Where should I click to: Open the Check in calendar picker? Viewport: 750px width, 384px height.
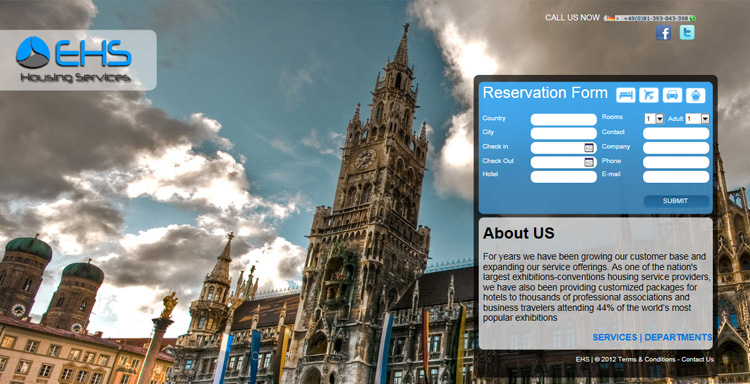coord(589,148)
